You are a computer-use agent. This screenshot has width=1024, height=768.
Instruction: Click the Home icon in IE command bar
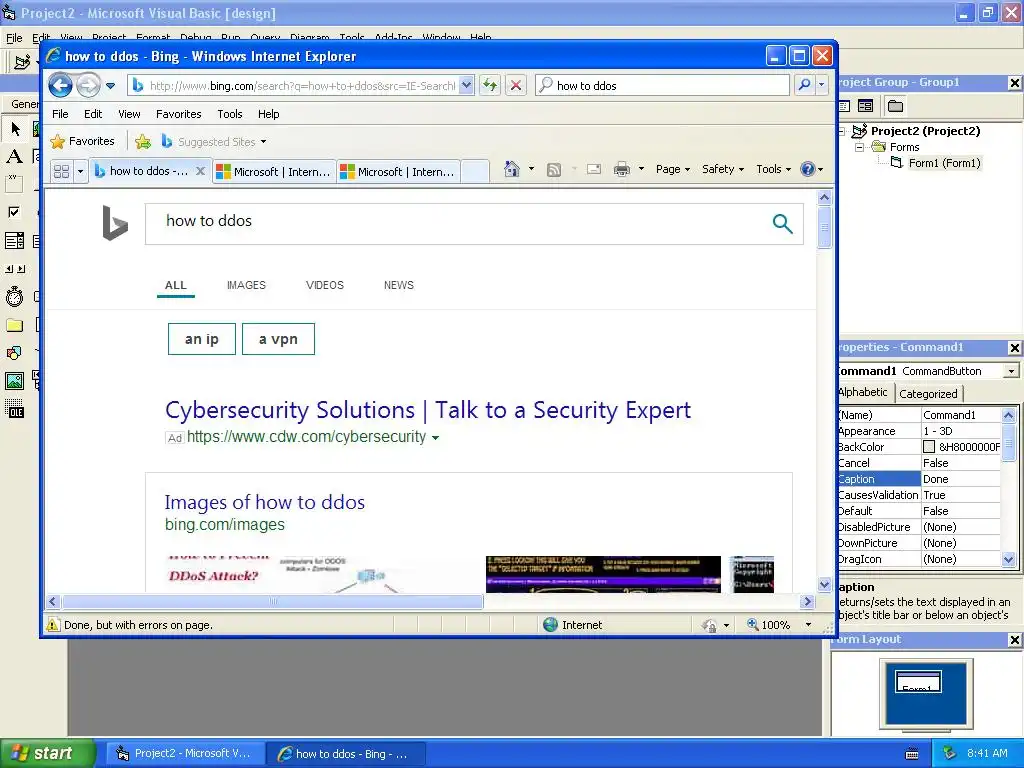pyautogui.click(x=511, y=169)
